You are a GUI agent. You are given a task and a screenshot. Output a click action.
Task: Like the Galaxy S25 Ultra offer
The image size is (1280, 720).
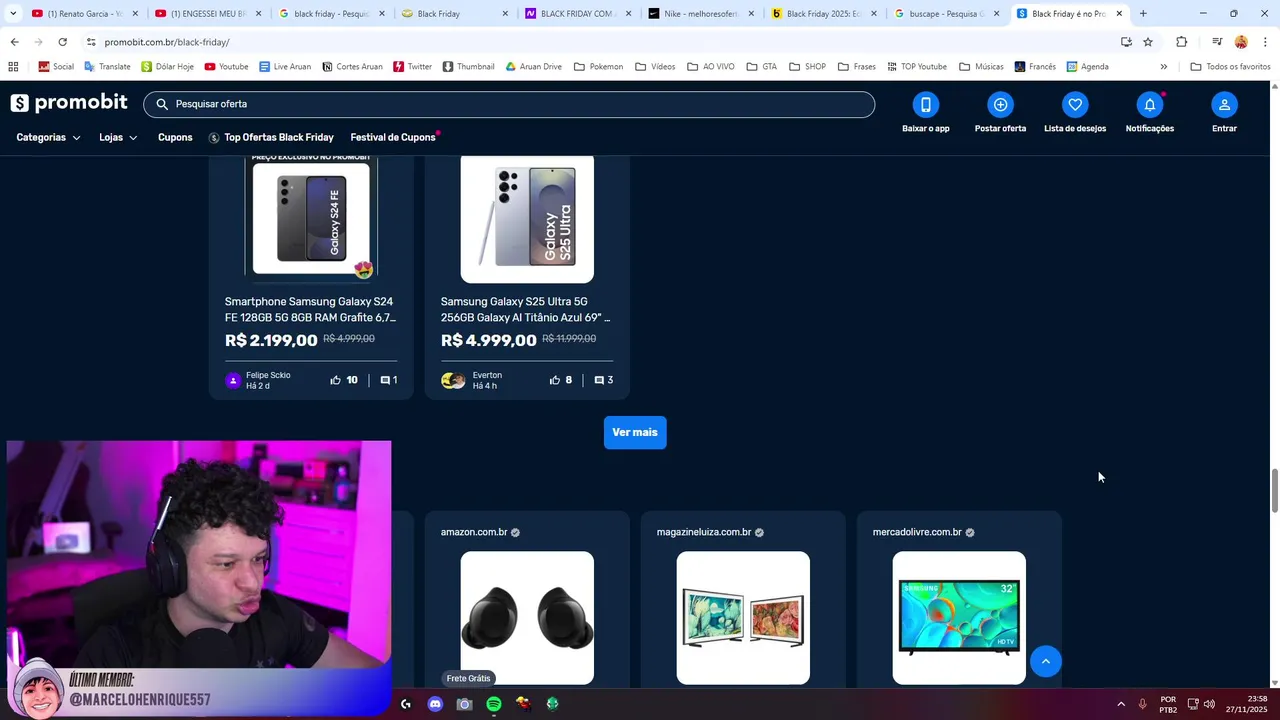(x=555, y=380)
